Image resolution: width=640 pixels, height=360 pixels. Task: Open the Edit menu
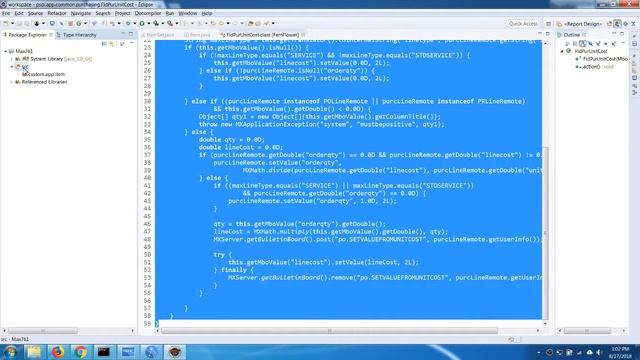[x=19, y=13]
